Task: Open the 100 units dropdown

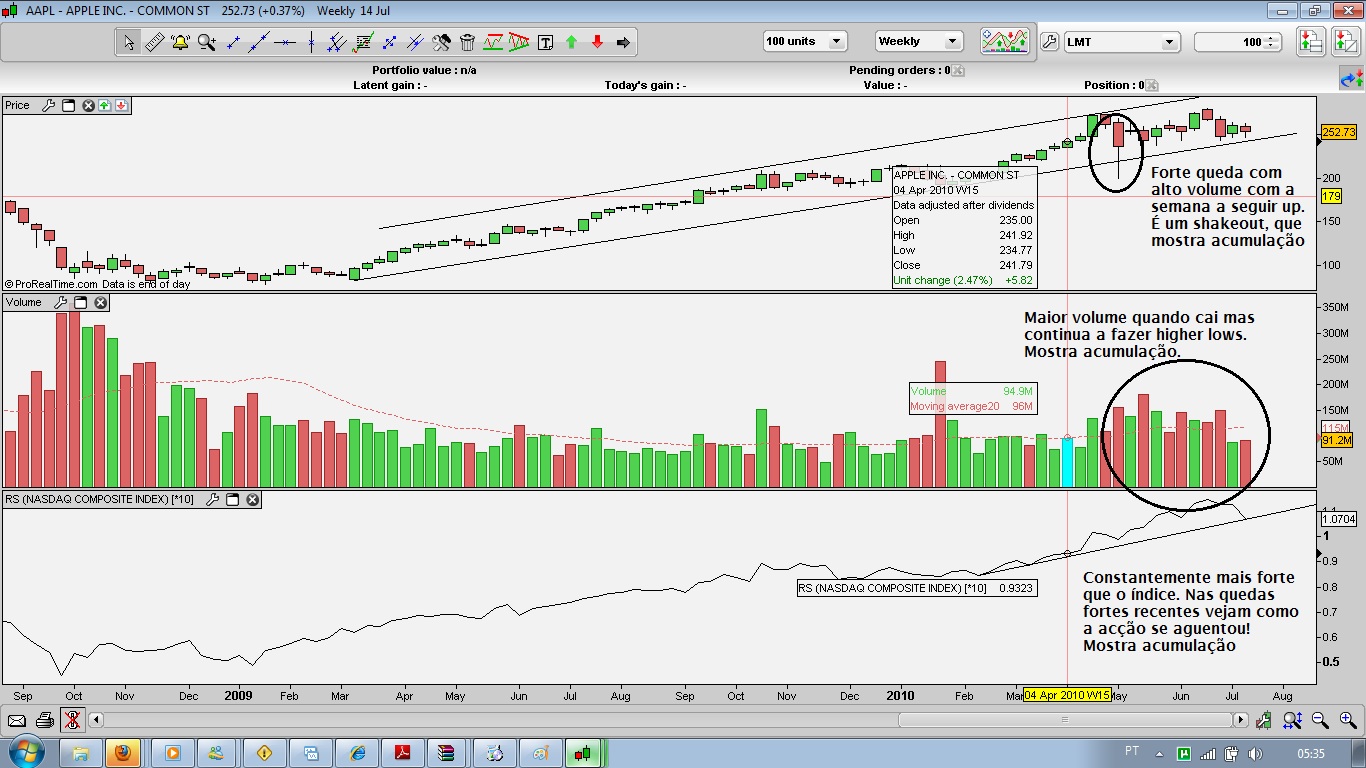Action: (x=805, y=42)
